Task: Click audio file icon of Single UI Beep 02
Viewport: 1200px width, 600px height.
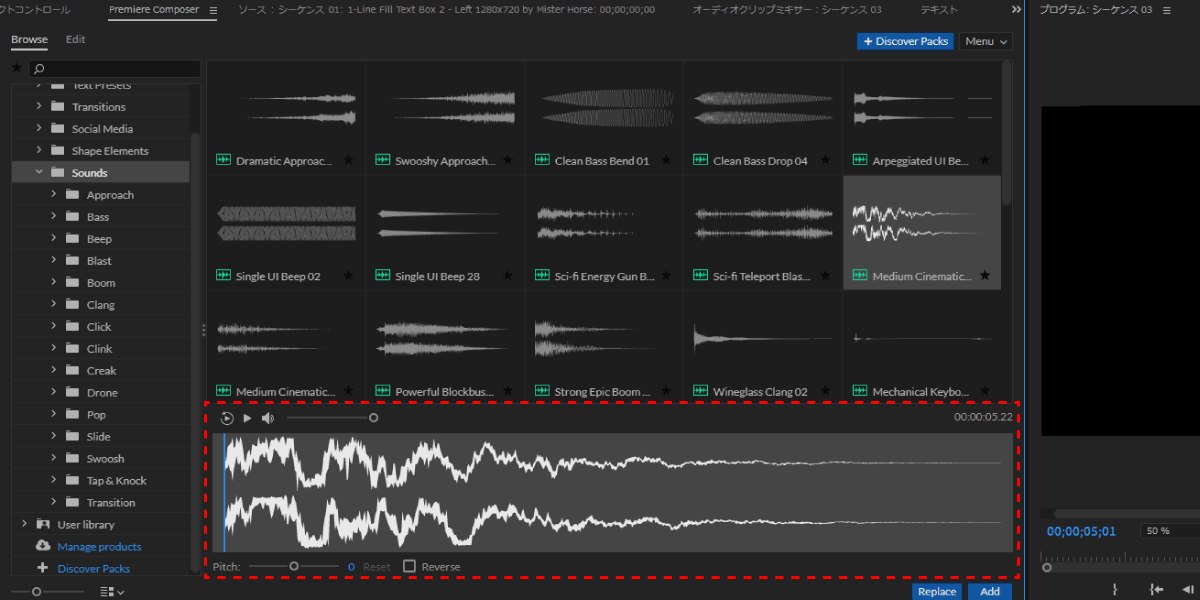Action: point(223,276)
